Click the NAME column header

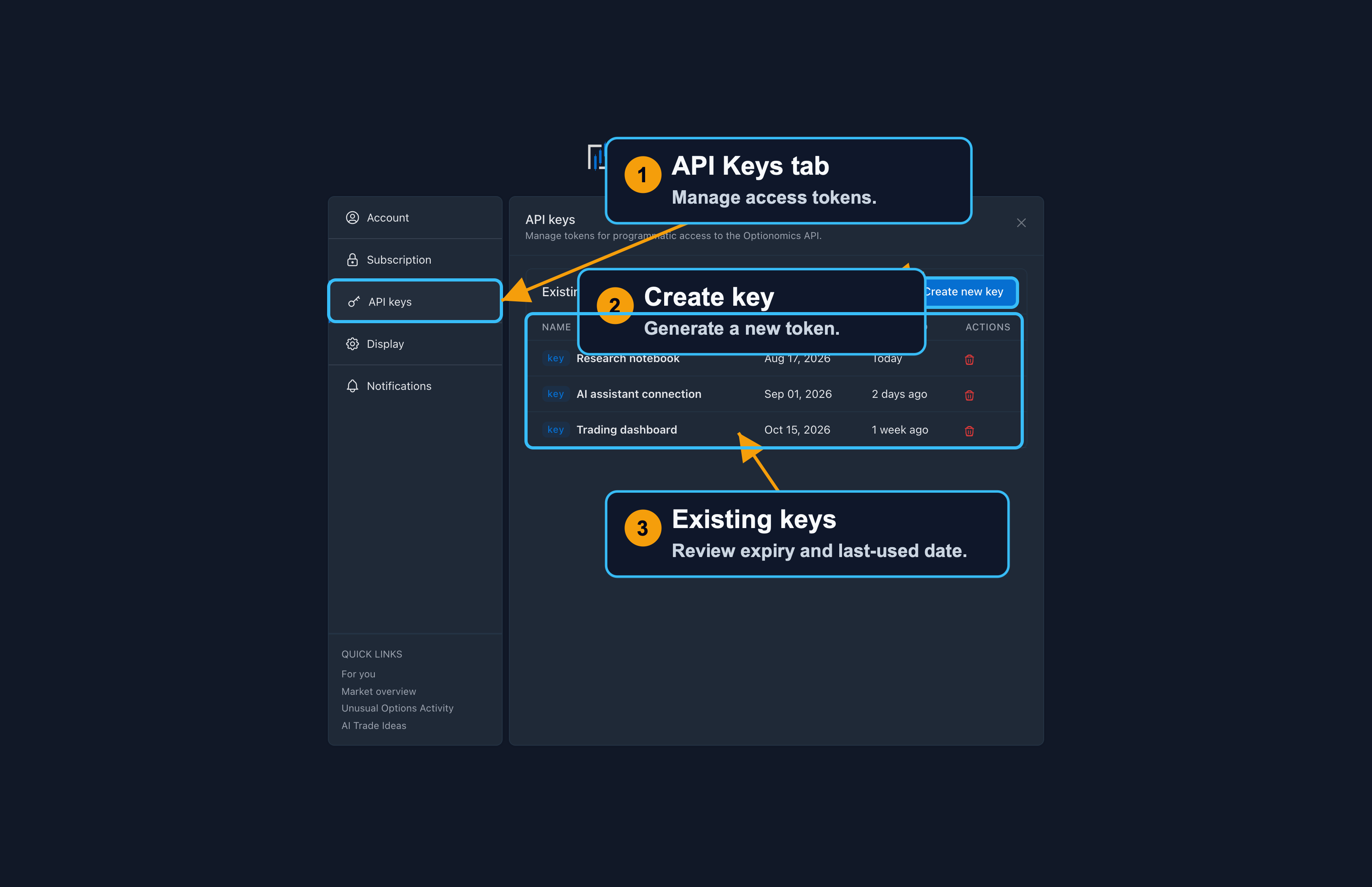tap(556, 327)
